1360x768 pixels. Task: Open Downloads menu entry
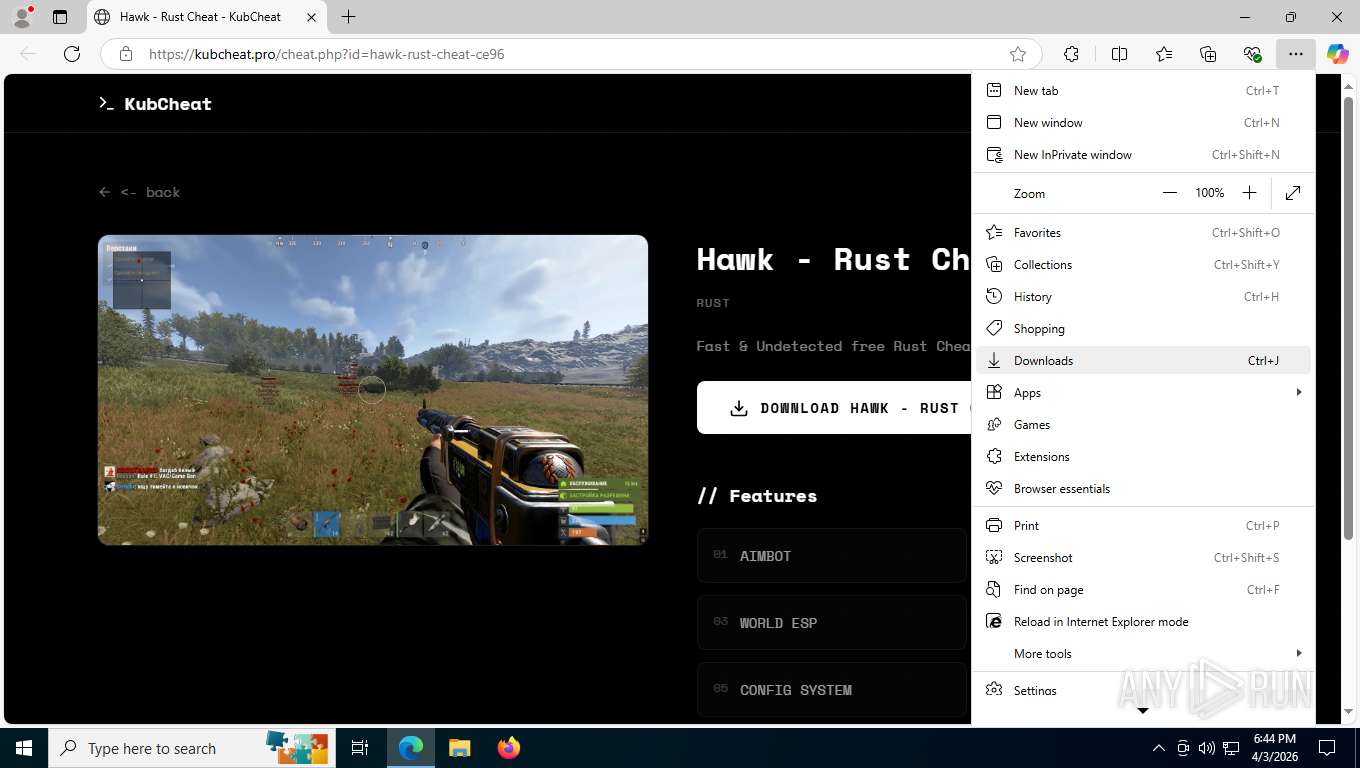click(x=1143, y=360)
